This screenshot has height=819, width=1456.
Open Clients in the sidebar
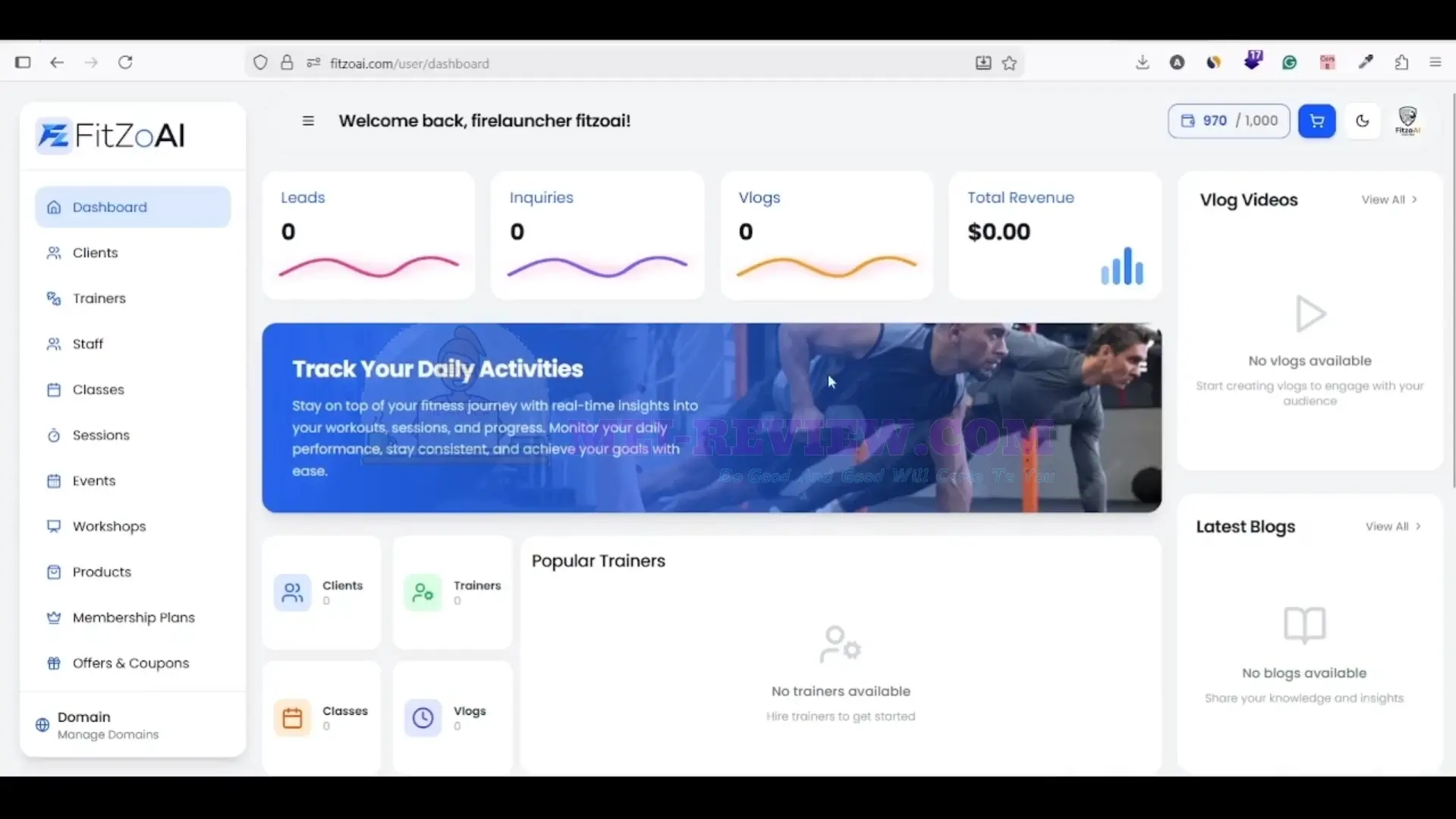coord(133,253)
